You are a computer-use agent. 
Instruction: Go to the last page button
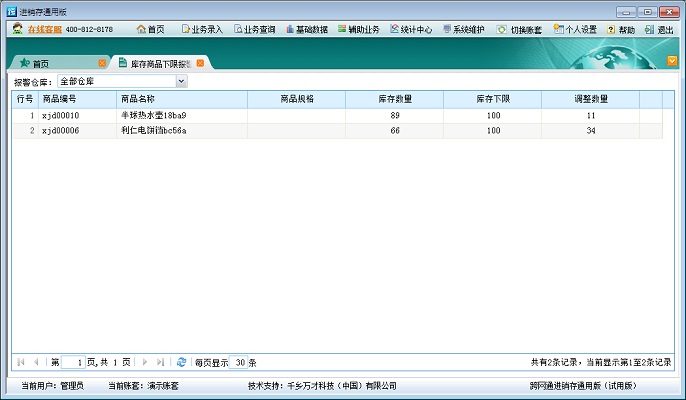(161, 362)
